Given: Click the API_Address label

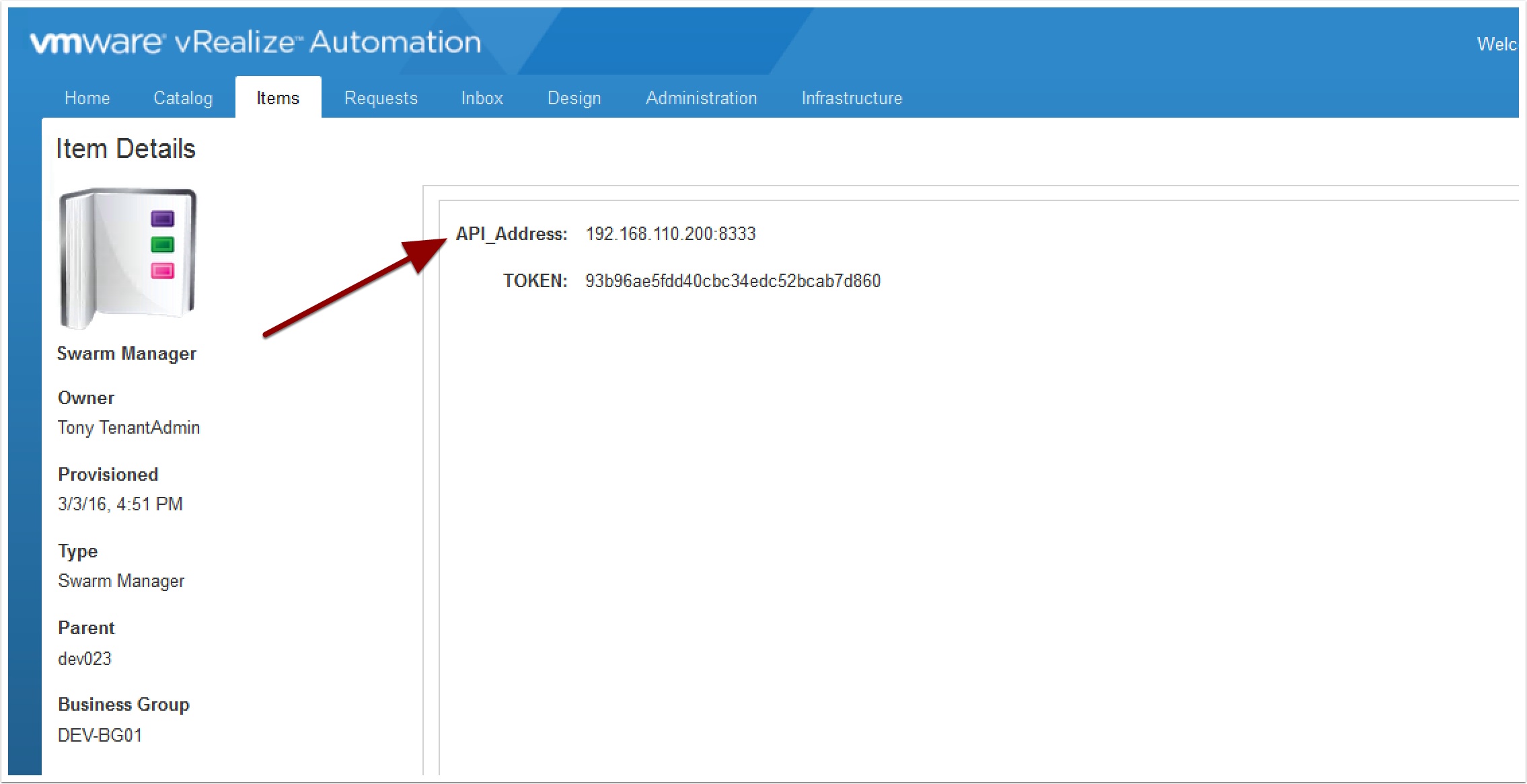Looking at the screenshot, I should coord(512,234).
